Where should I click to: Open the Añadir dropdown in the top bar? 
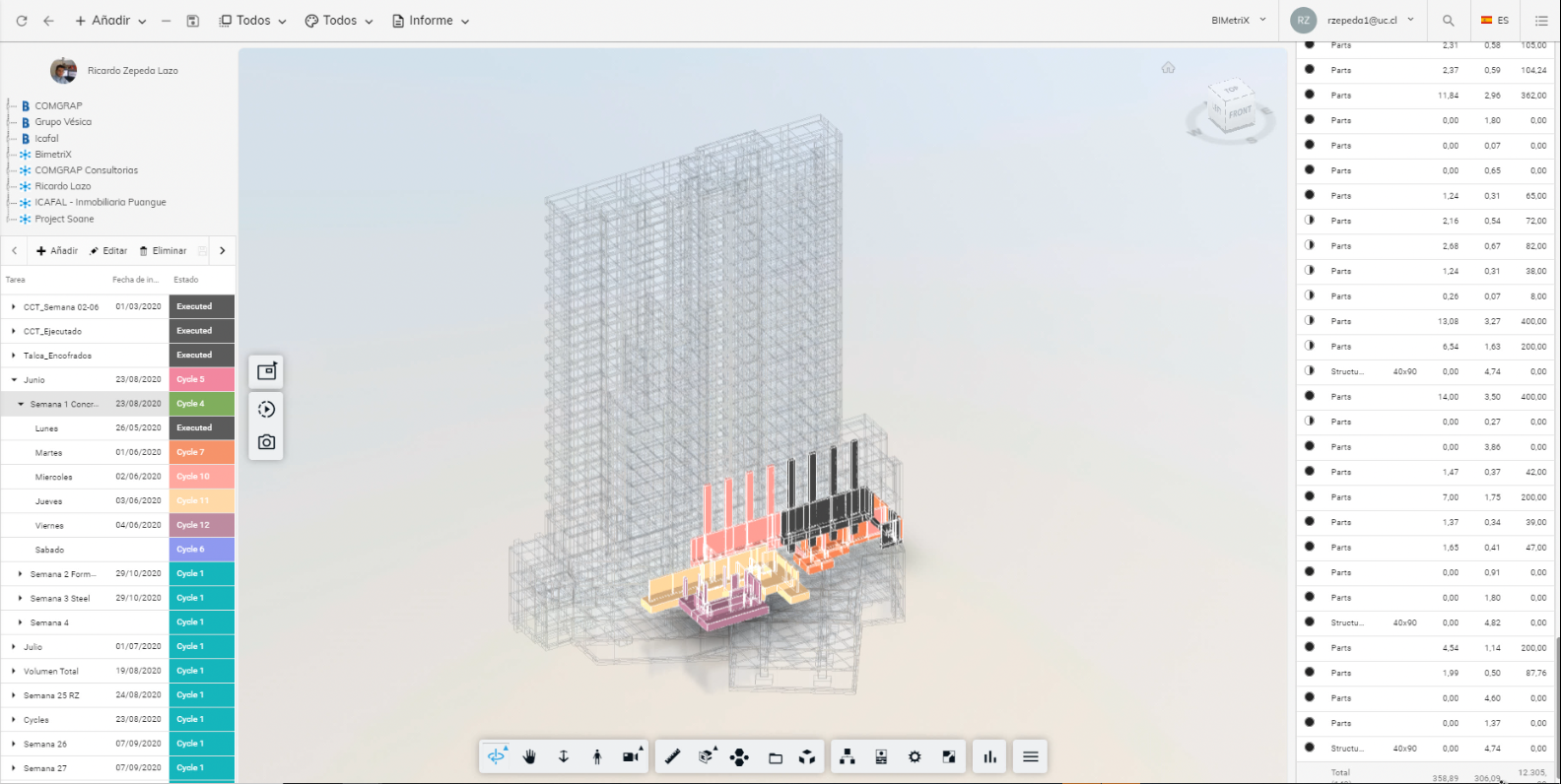(x=110, y=21)
